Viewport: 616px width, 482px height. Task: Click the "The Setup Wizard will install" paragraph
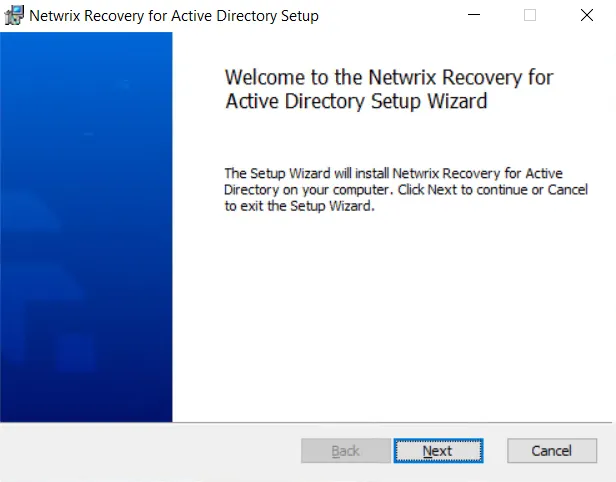pyautogui.click(x=406, y=190)
